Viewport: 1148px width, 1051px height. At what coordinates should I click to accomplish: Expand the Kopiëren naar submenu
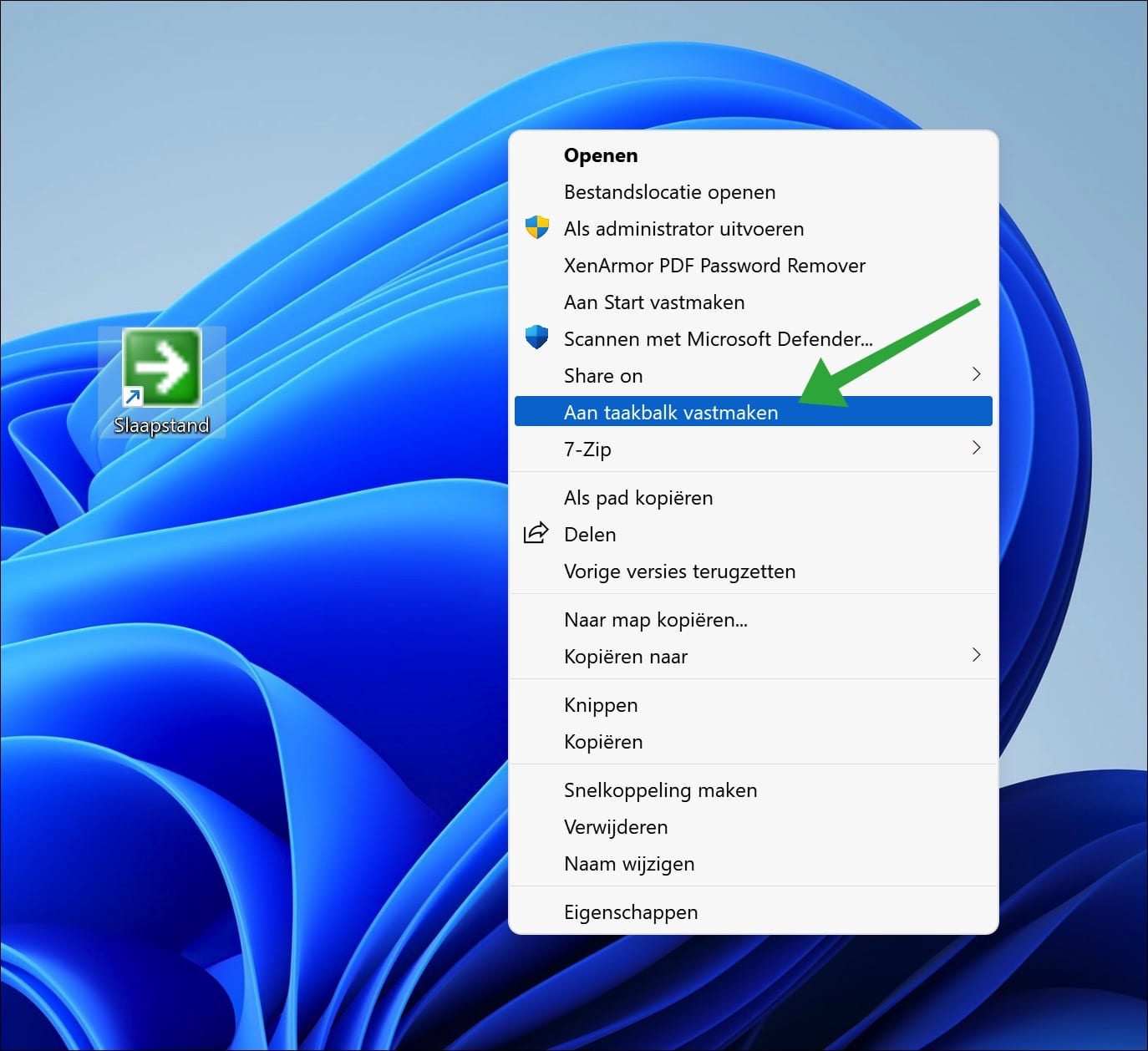pyautogui.click(x=976, y=656)
